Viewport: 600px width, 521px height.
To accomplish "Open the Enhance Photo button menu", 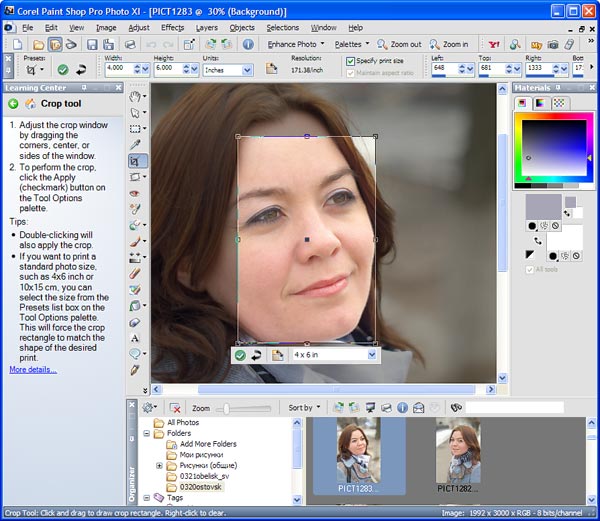I will [295, 45].
